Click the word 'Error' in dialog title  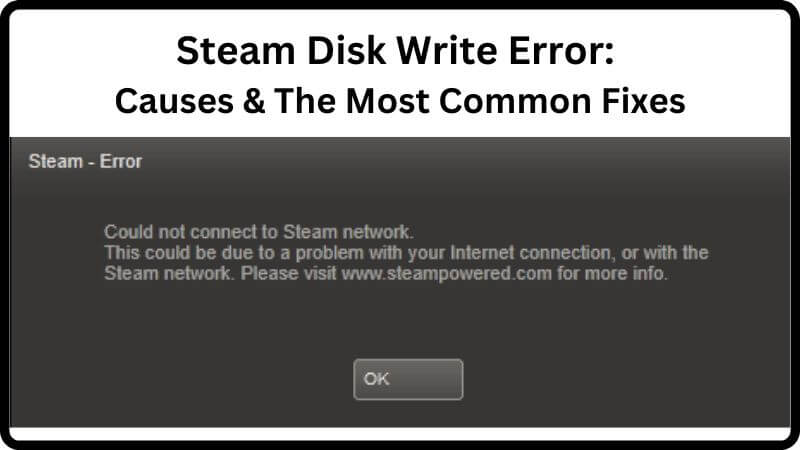tap(121, 161)
